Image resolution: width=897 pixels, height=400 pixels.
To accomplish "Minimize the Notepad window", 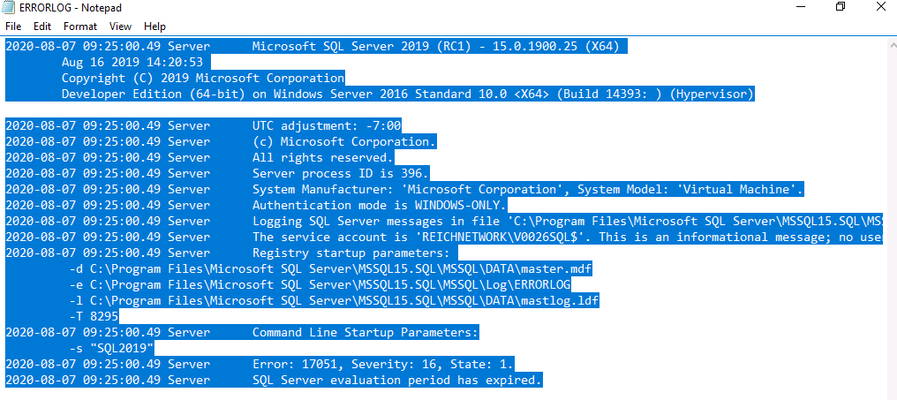I will click(x=800, y=7).
